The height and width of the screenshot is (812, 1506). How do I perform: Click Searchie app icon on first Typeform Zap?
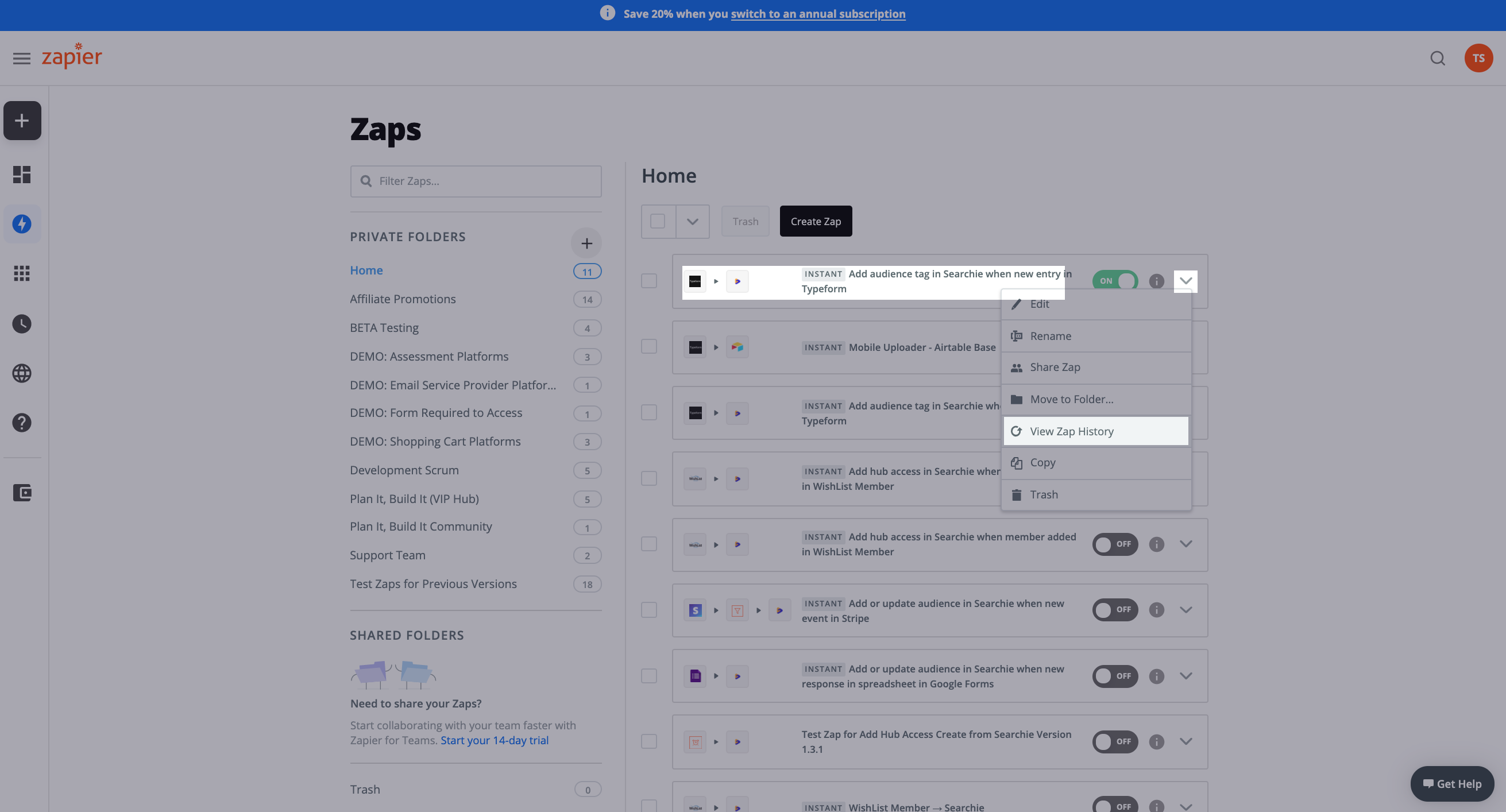(x=737, y=282)
